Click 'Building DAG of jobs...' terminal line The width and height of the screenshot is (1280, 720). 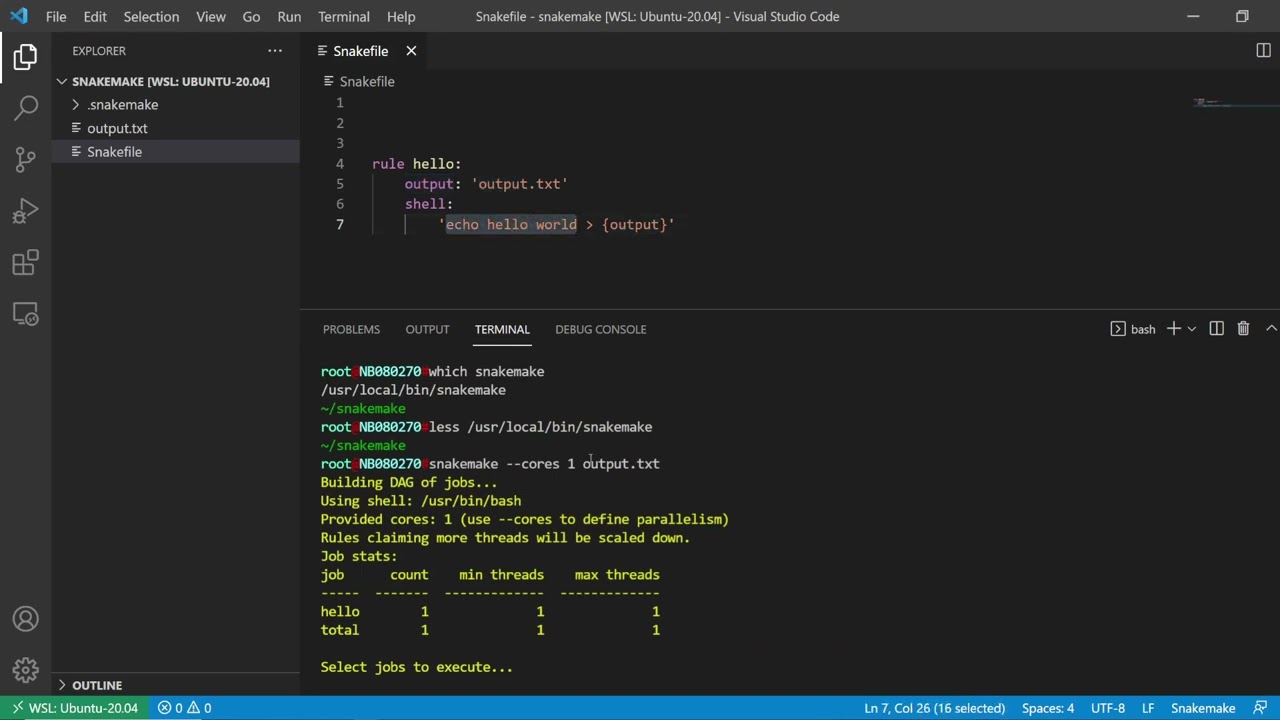click(x=408, y=482)
